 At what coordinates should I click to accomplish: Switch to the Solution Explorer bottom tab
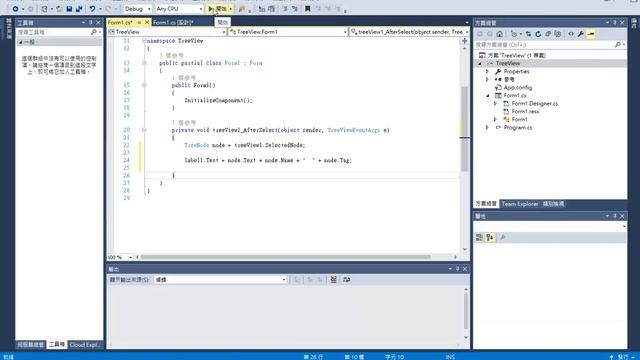tap(486, 204)
